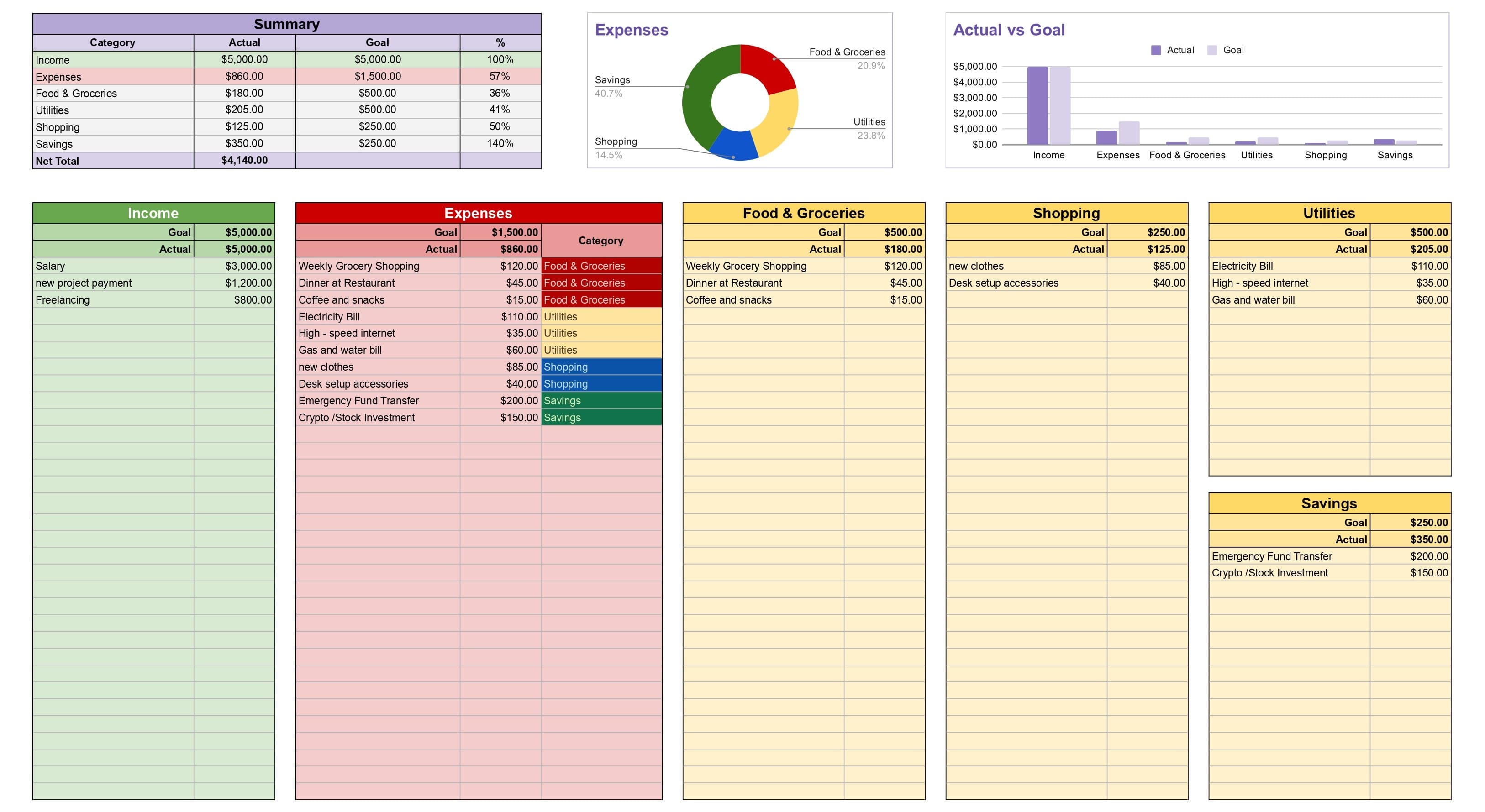Click the Goal legend swatch in bar chart
Viewport: 1485px width, 812px height.
[1212, 50]
